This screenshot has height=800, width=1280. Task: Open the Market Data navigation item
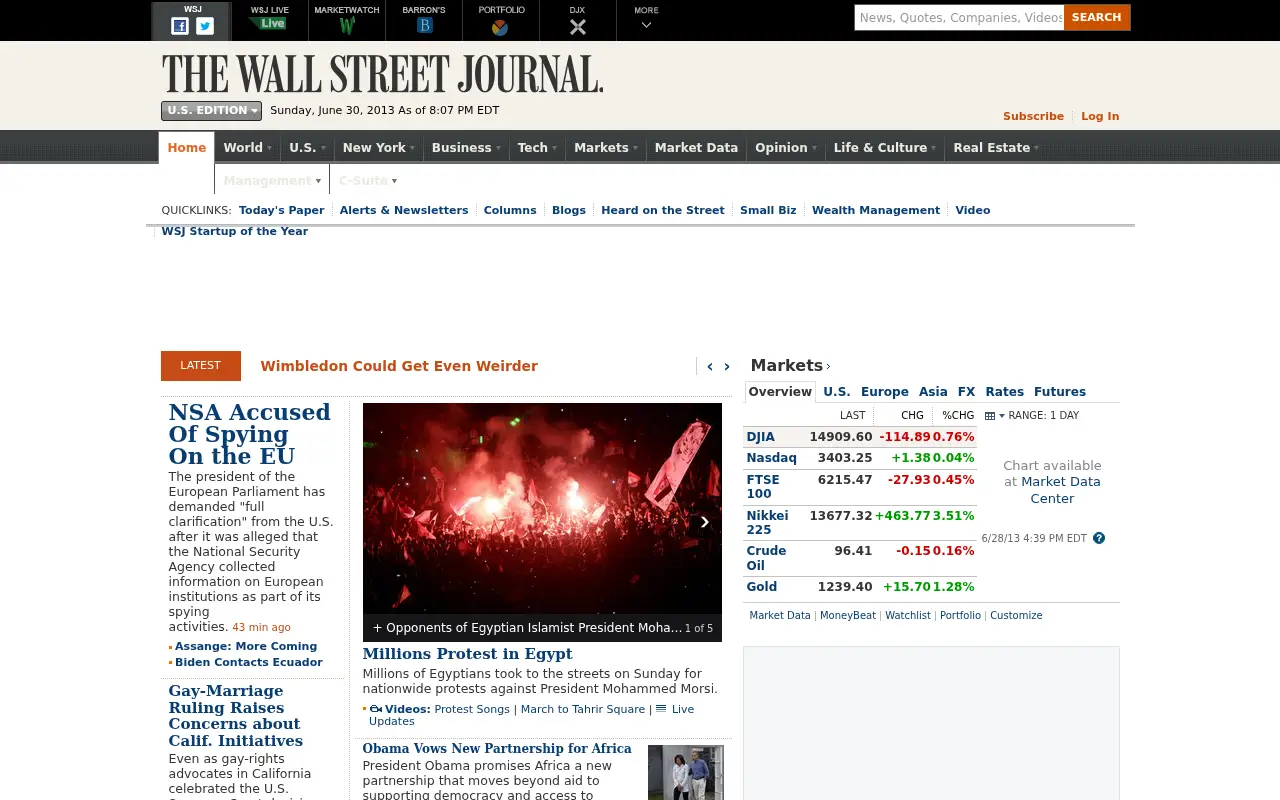click(x=696, y=148)
